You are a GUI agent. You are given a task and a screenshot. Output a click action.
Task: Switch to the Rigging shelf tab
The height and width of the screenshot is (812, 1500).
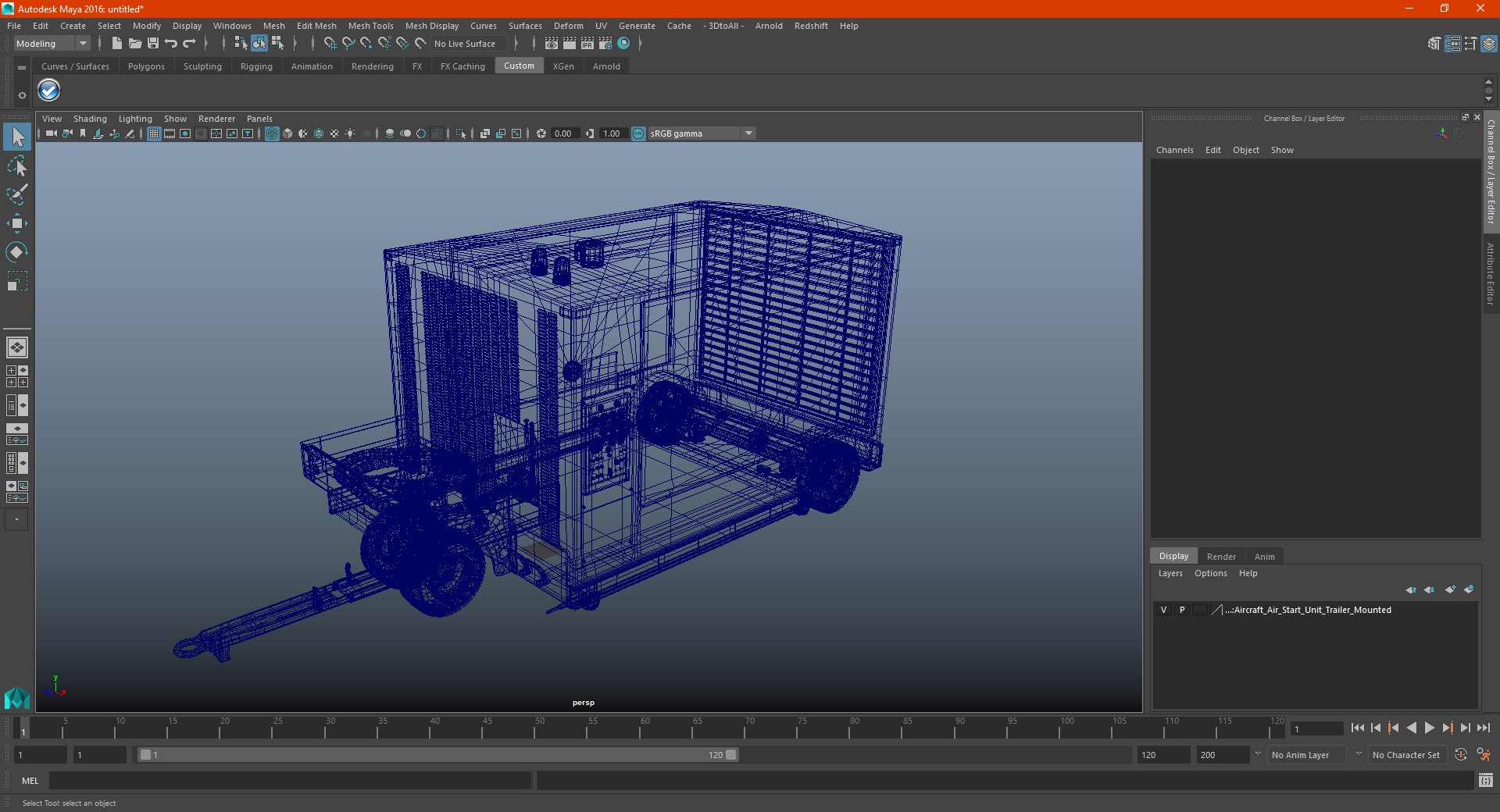[256, 66]
